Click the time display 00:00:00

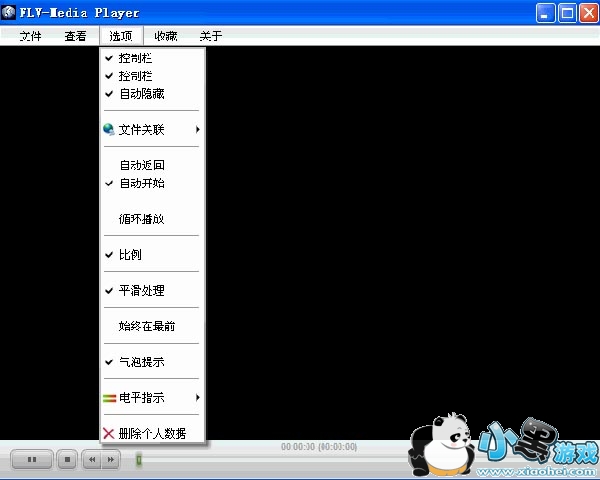pos(319,447)
